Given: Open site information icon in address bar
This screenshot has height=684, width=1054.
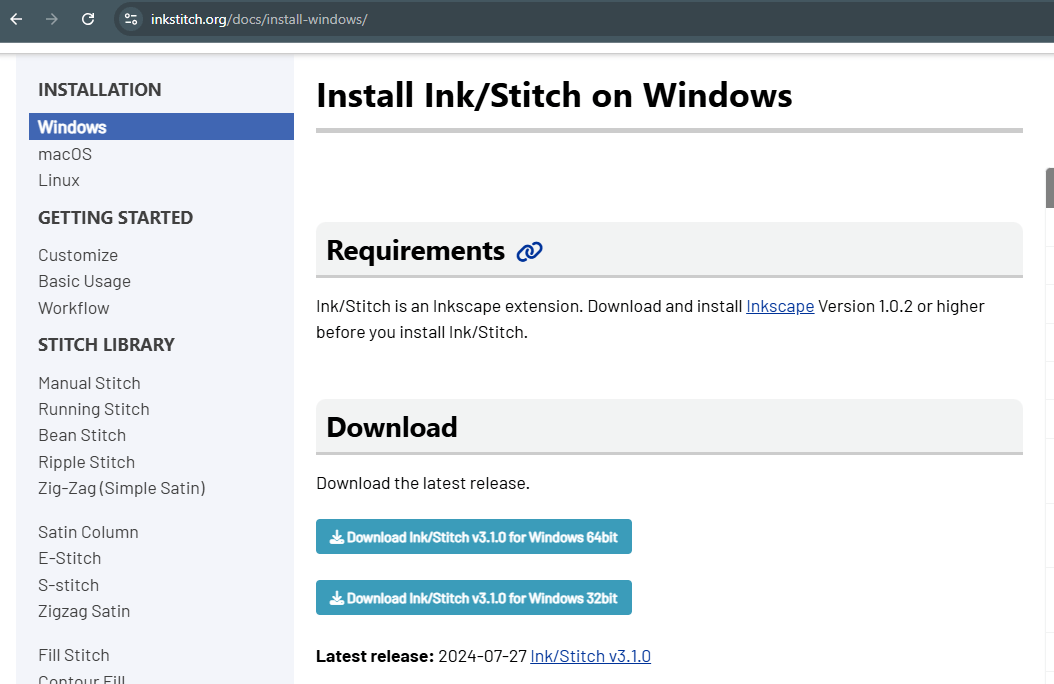Looking at the screenshot, I should click(131, 19).
